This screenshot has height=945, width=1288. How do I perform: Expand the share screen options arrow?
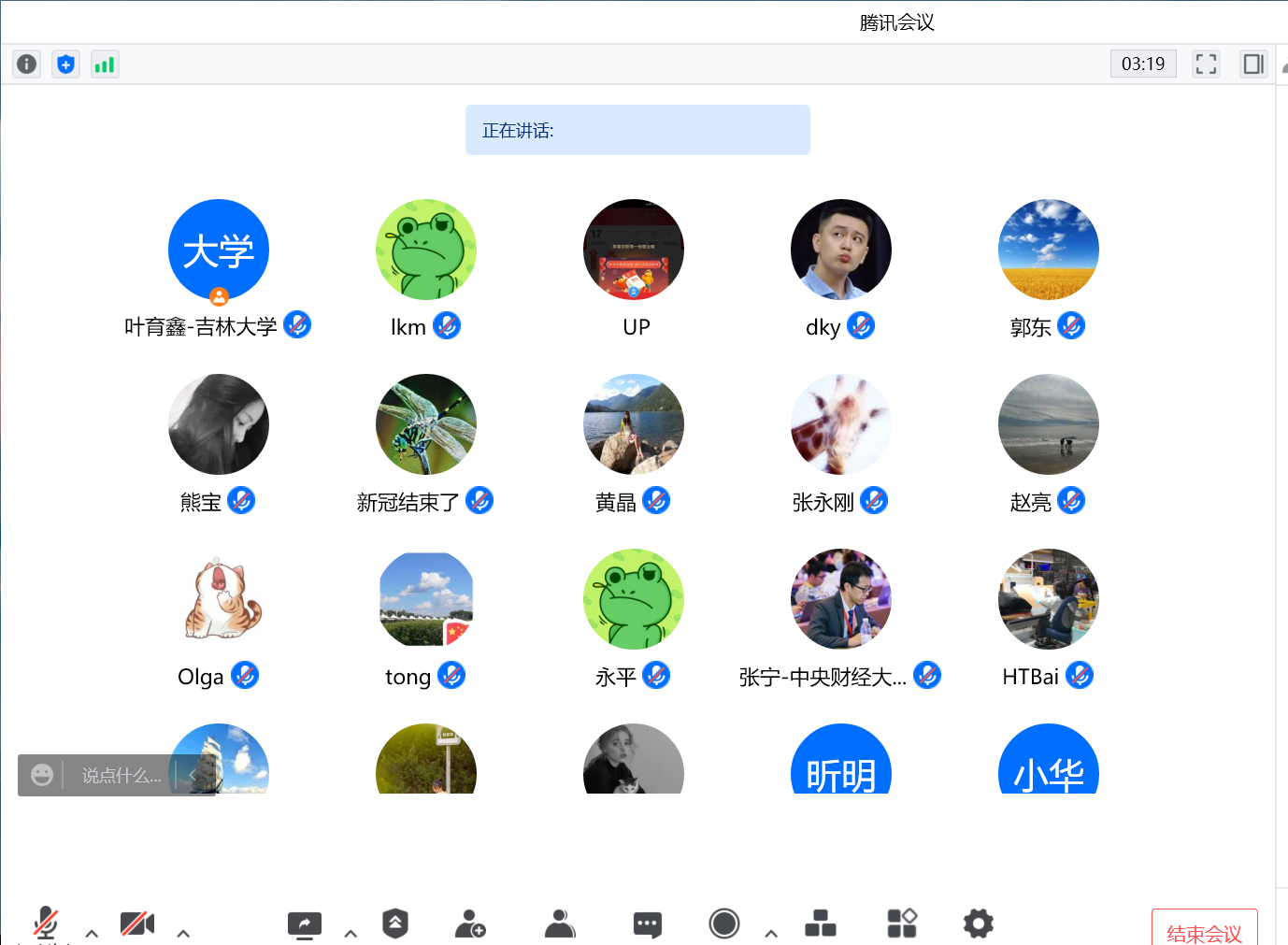[x=351, y=933]
